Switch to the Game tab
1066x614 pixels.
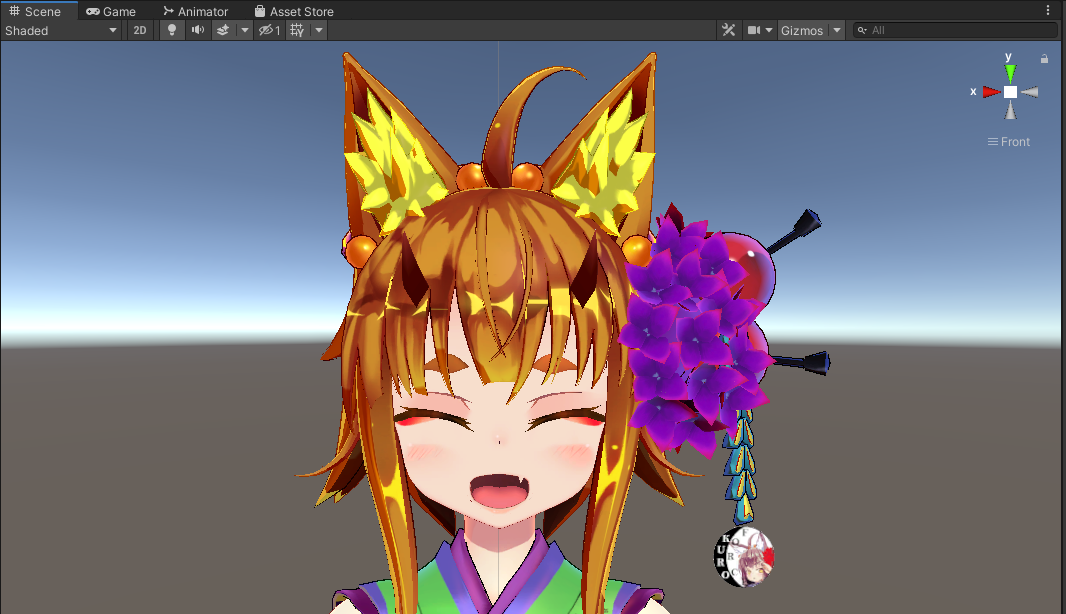coord(111,11)
